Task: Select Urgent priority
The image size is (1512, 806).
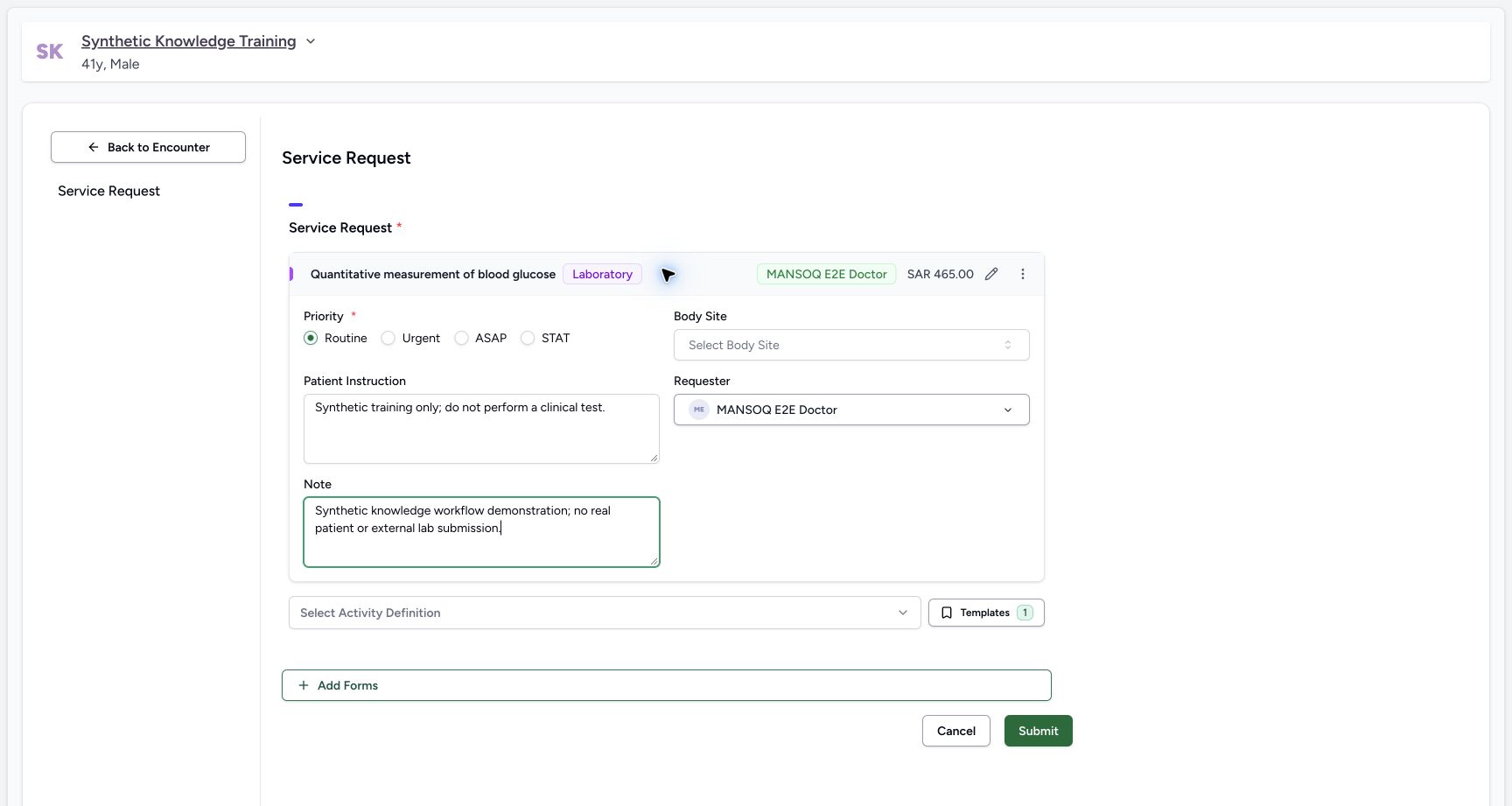Action: point(388,338)
